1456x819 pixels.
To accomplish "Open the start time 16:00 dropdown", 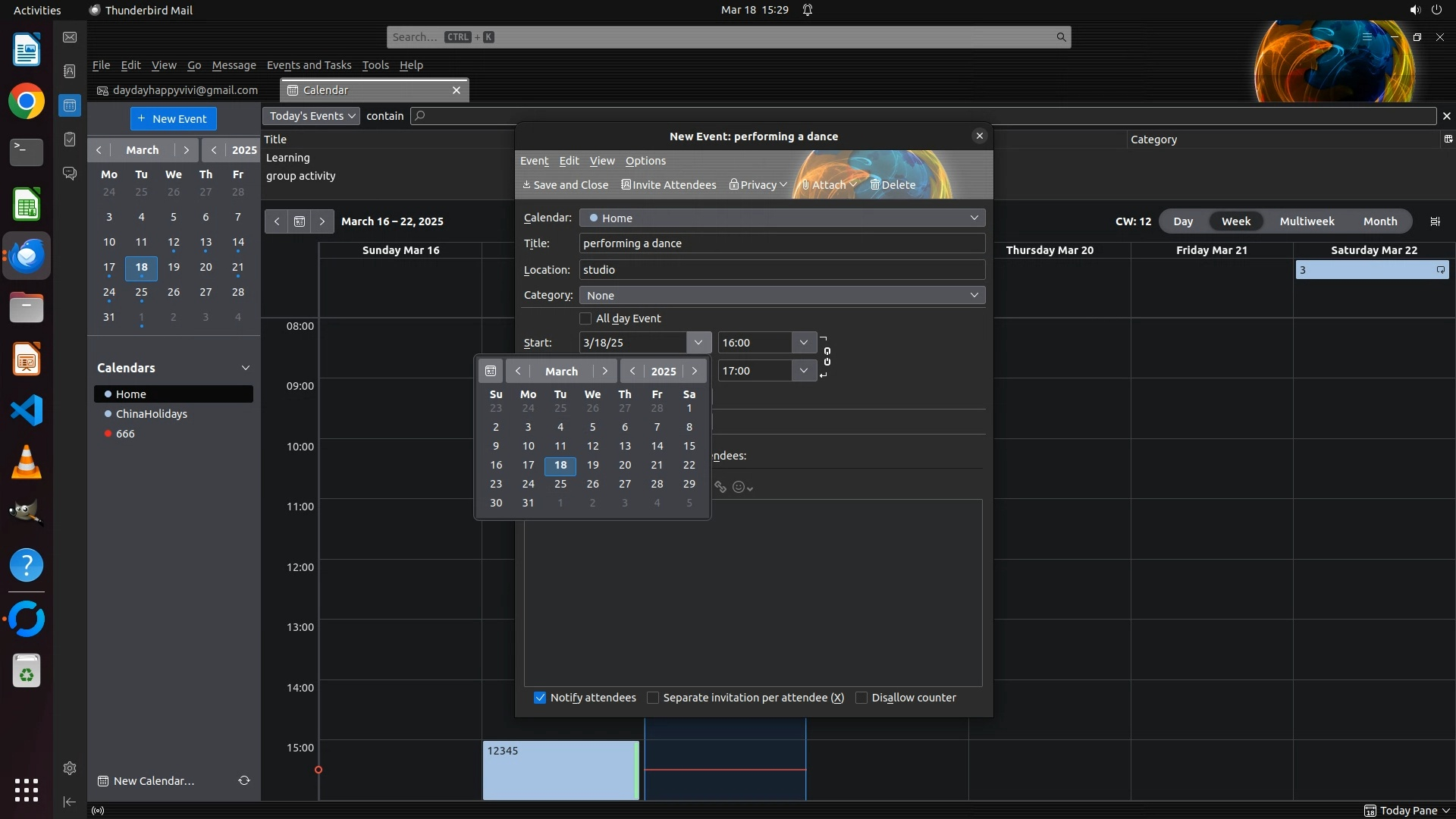I will coord(803,343).
